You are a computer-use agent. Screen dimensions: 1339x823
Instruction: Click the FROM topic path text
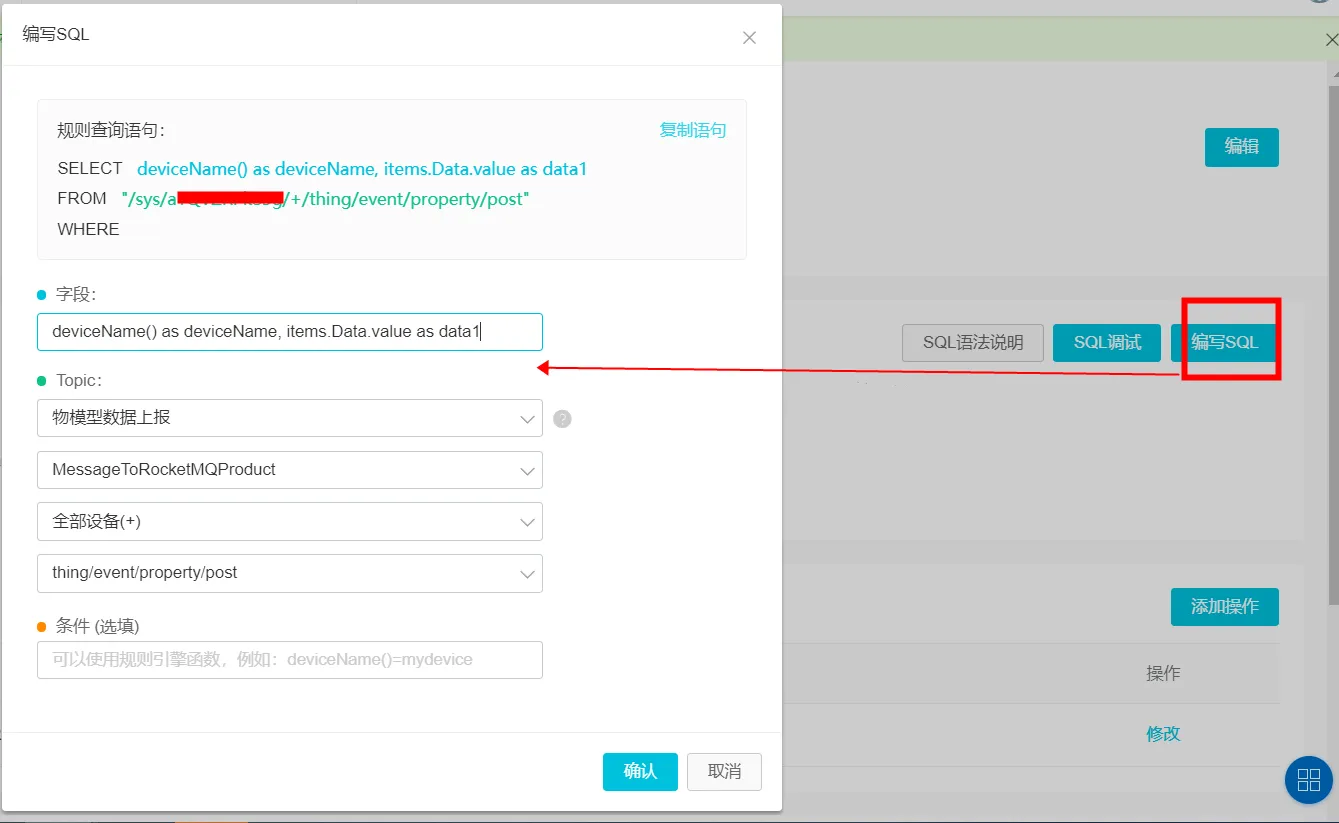[325, 199]
